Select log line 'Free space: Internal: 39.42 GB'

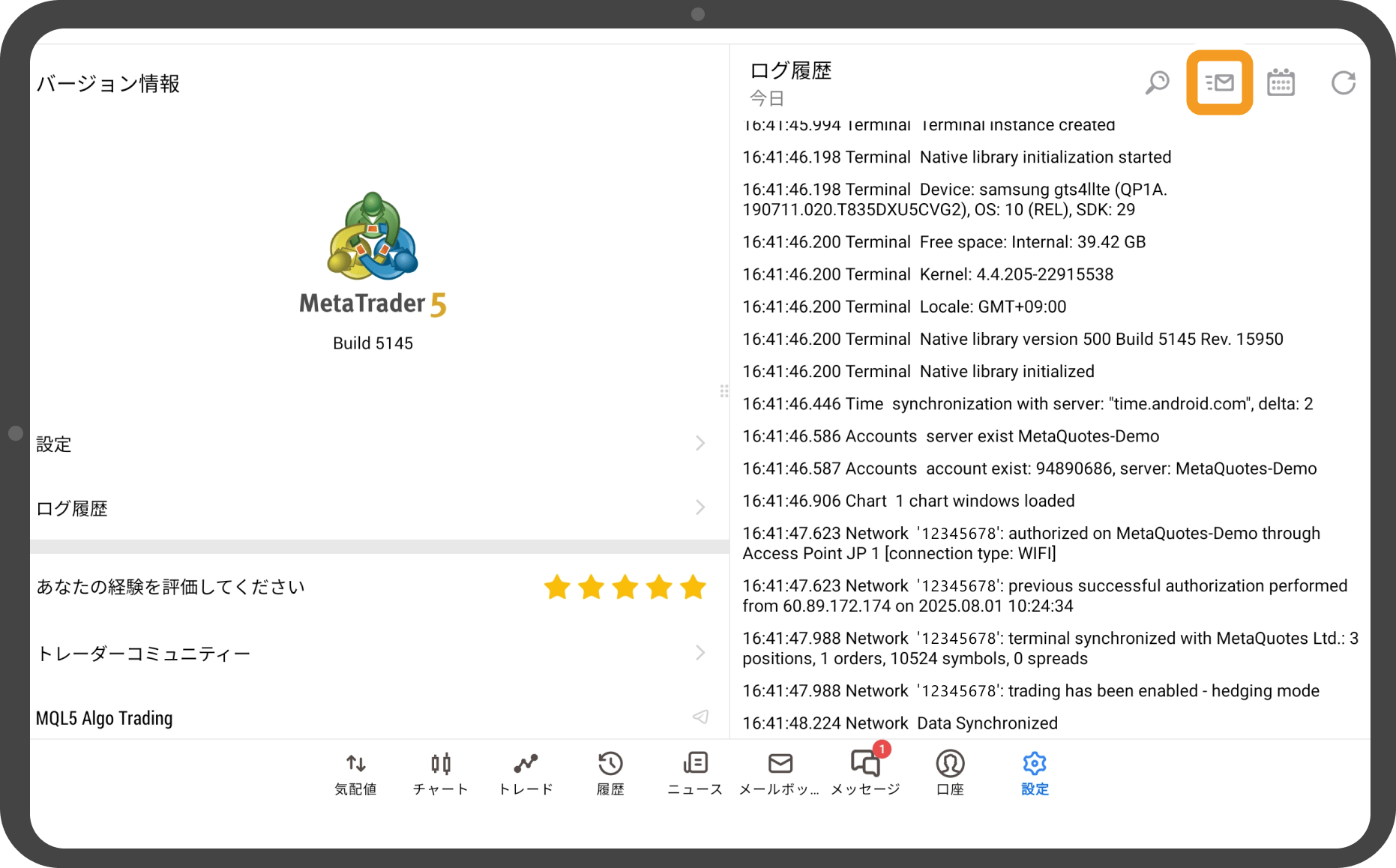944,242
